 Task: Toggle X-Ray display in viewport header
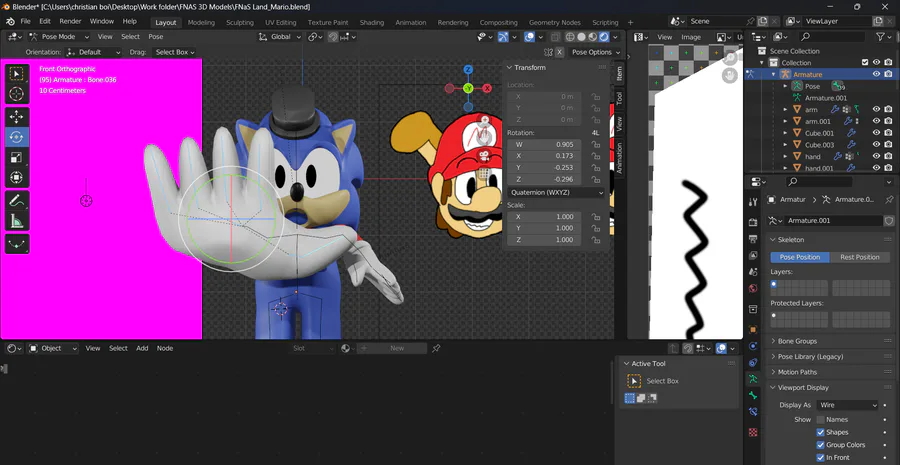(x=555, y=37)
